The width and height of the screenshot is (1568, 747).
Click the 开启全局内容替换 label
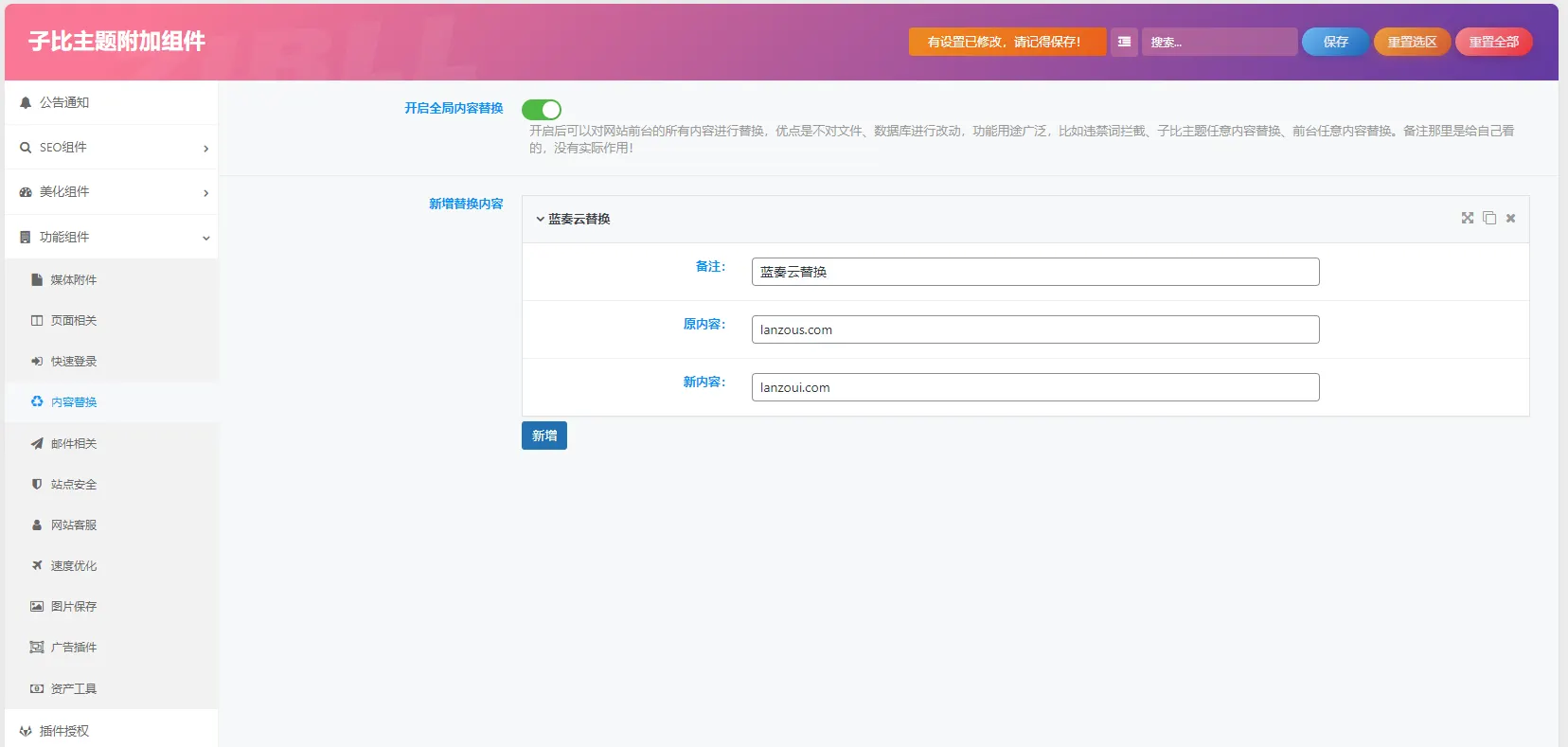coord(454,108)
